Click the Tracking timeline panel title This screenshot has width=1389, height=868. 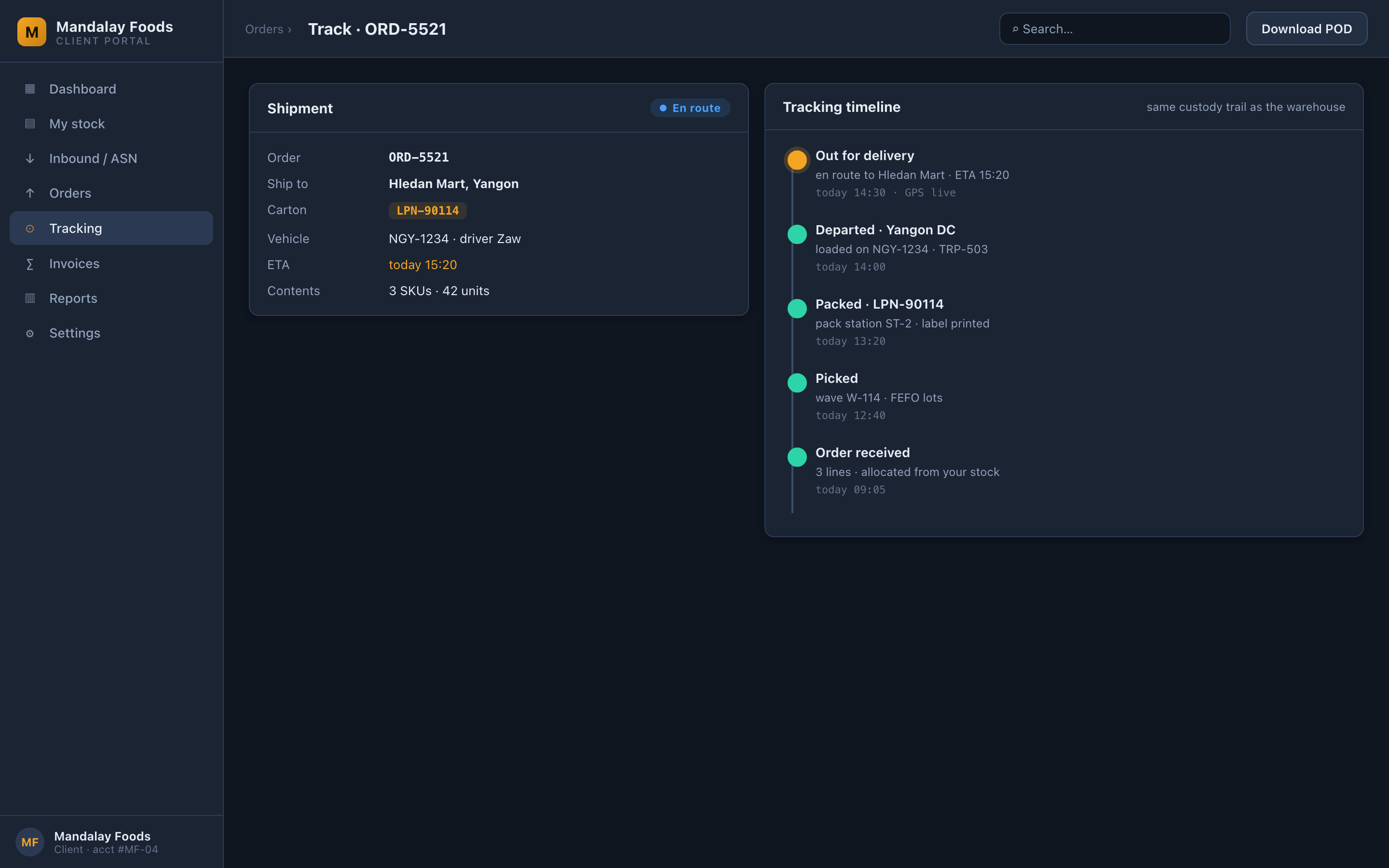[x=842, y=107]
